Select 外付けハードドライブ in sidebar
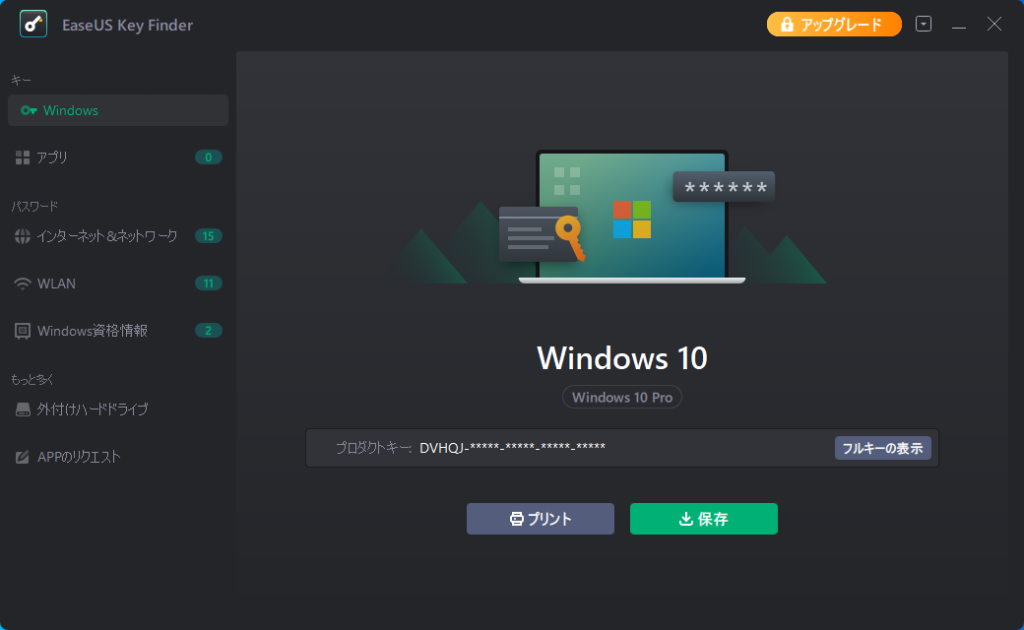The height and width of the screenshot is (630, 1024). (118, 409)
